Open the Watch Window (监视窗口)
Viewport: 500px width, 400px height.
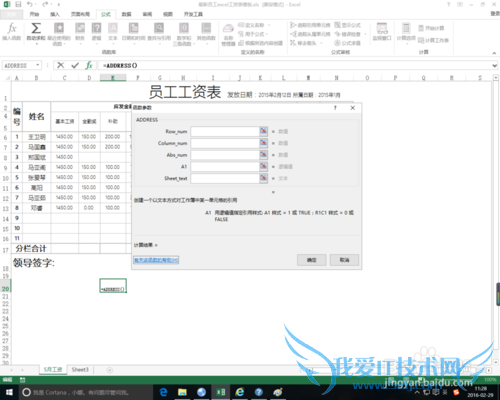[382, 31]
